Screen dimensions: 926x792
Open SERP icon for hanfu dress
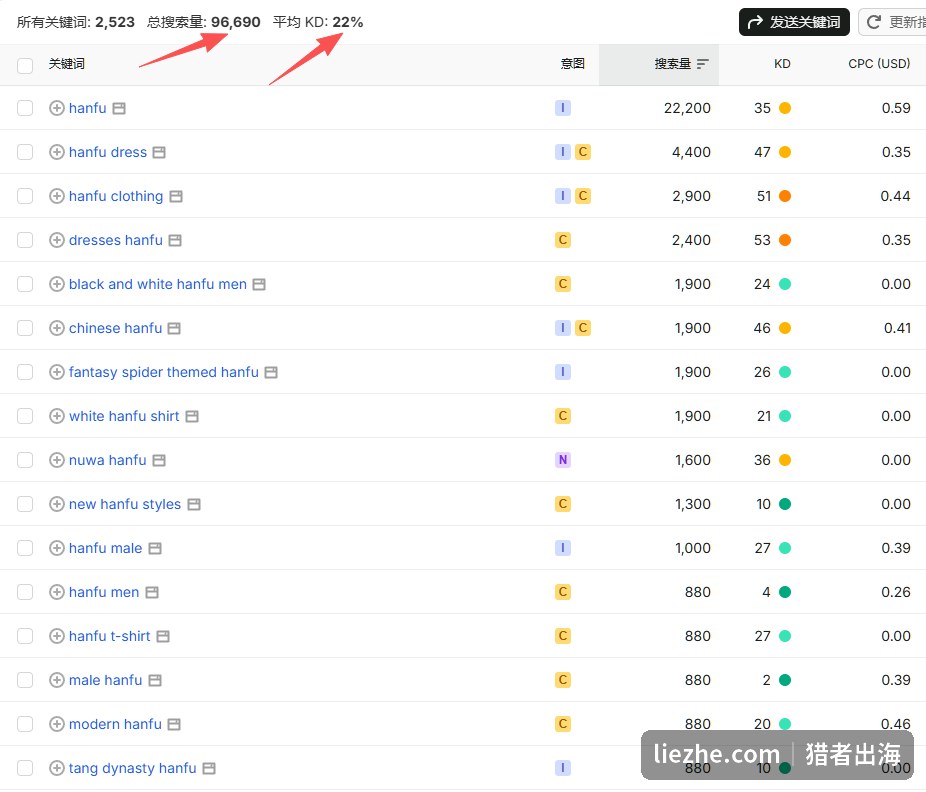click(x=159, y=152)
